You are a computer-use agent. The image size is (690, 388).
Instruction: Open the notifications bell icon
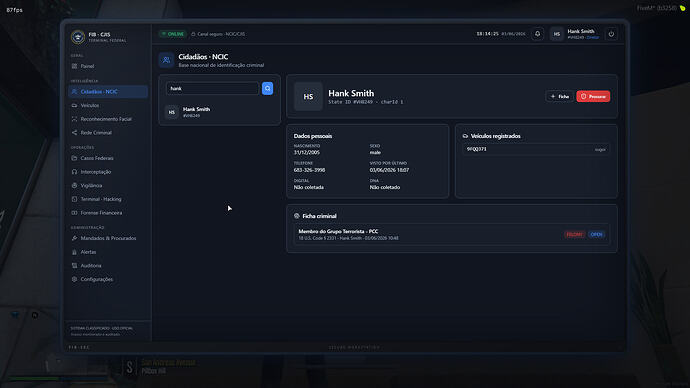coord(537,34)
